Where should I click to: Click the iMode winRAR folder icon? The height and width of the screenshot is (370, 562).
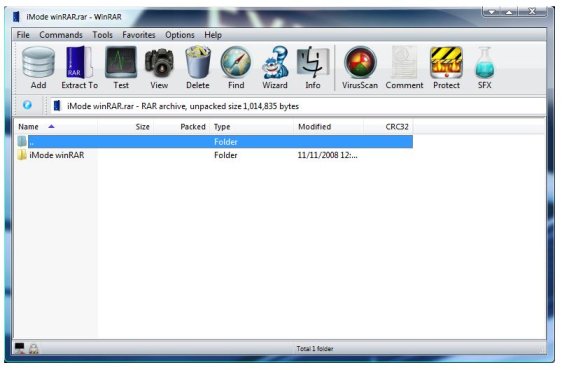coord(22,155)
